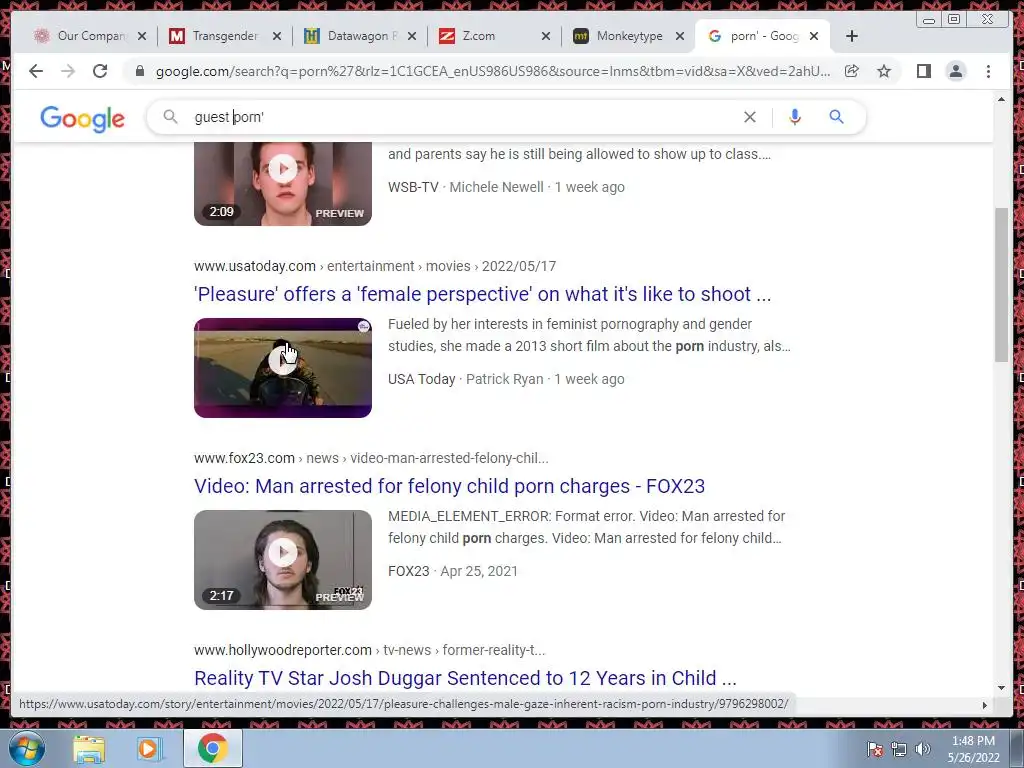Click 'FOX23 · Apr 25, 2021' source line
The image size is (1024, 768).
[x=453, y=571]
